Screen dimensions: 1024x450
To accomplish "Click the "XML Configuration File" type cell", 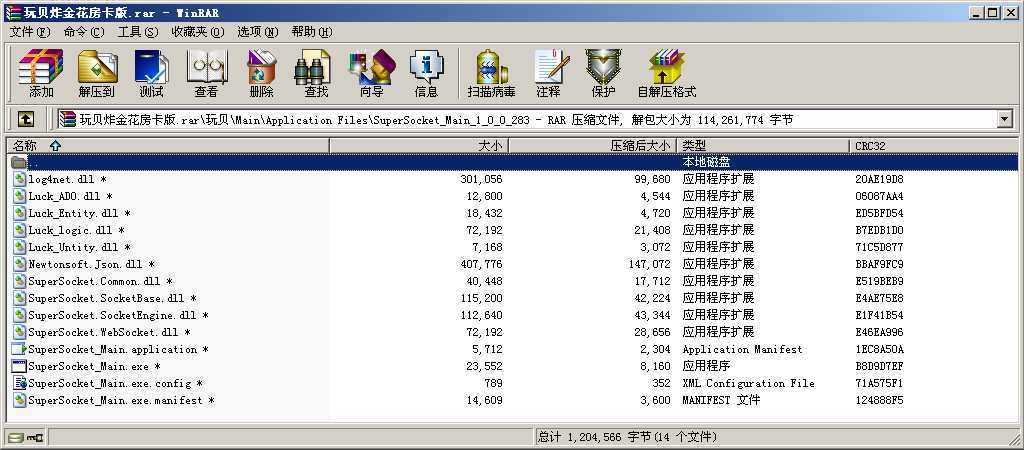I will 748,383.
